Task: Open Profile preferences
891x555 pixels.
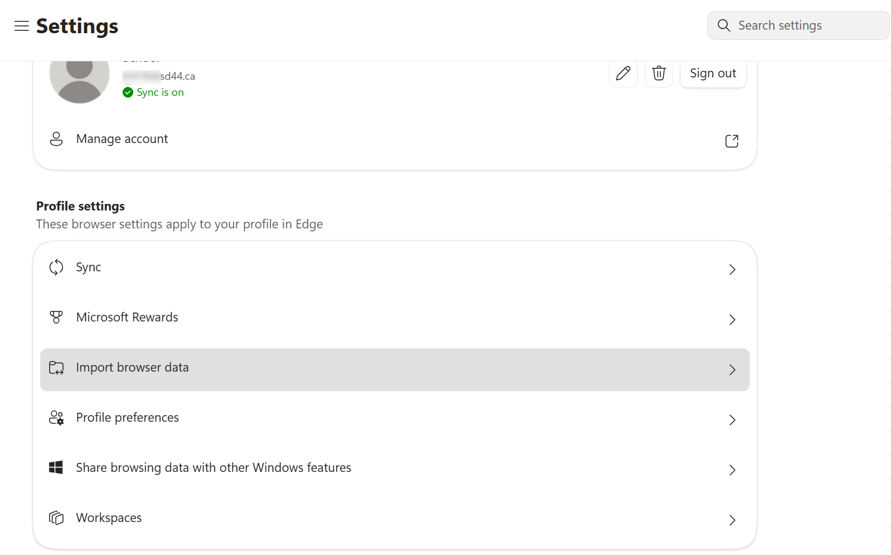Action: point(394,418)
